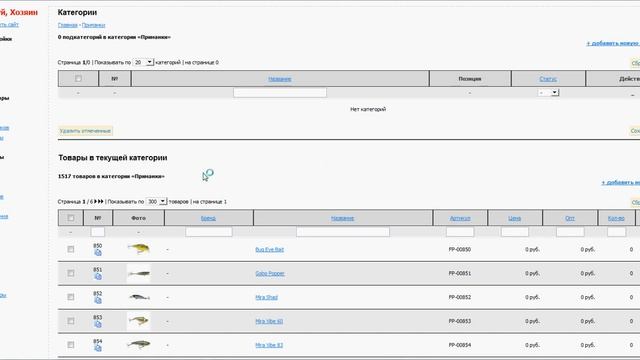
Task: Click the Удалить отмеченные button
Action: pyautogui.click(x=85, y=131)
